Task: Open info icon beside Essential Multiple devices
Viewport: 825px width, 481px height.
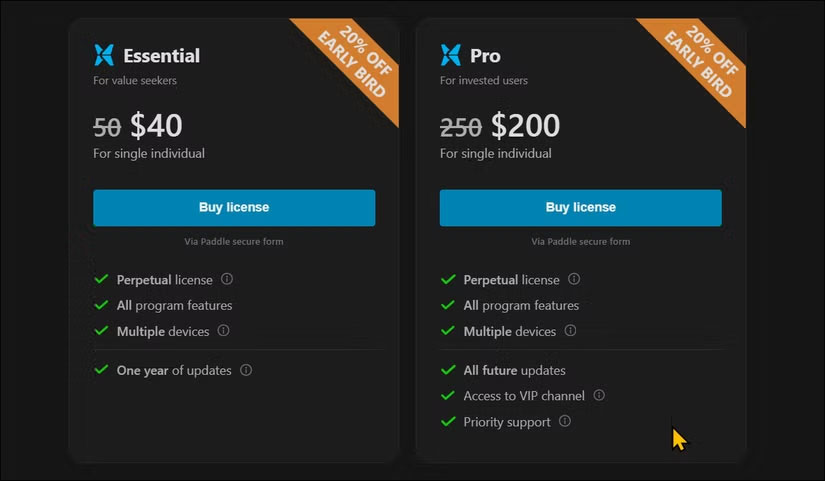Action: tap(224, 331)
